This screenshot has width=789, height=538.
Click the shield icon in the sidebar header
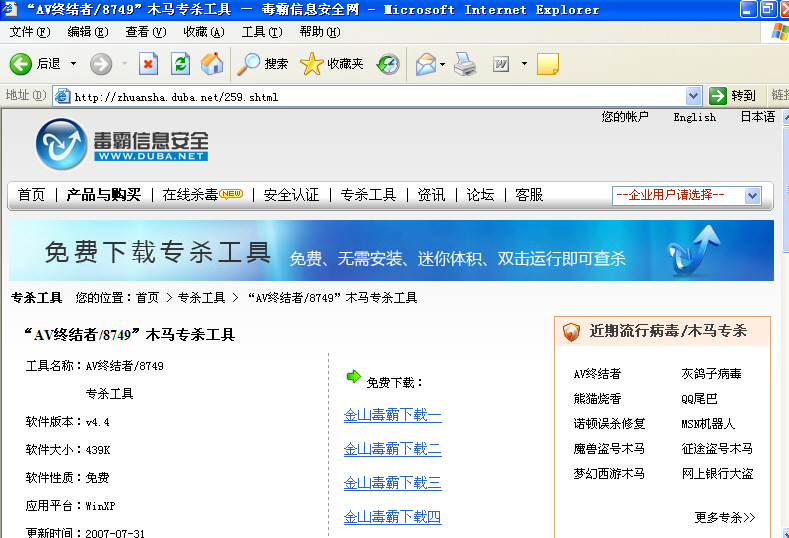point(571,332)
